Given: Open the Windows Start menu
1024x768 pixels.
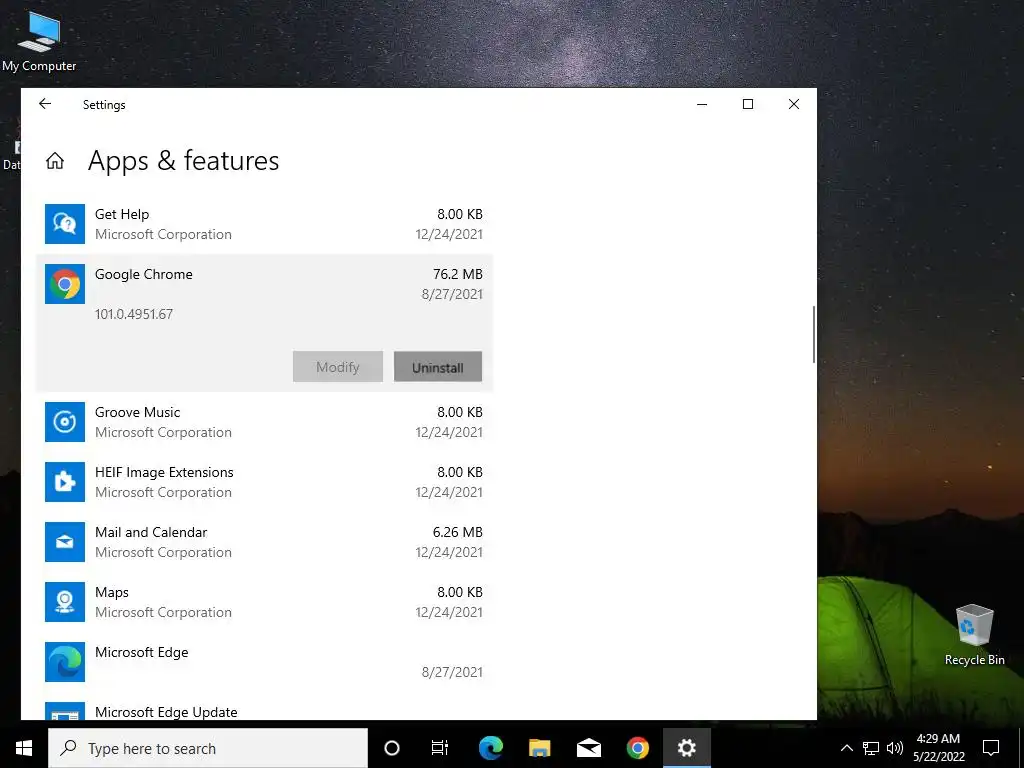Looking at the screenshot, I should click(24, 748).
